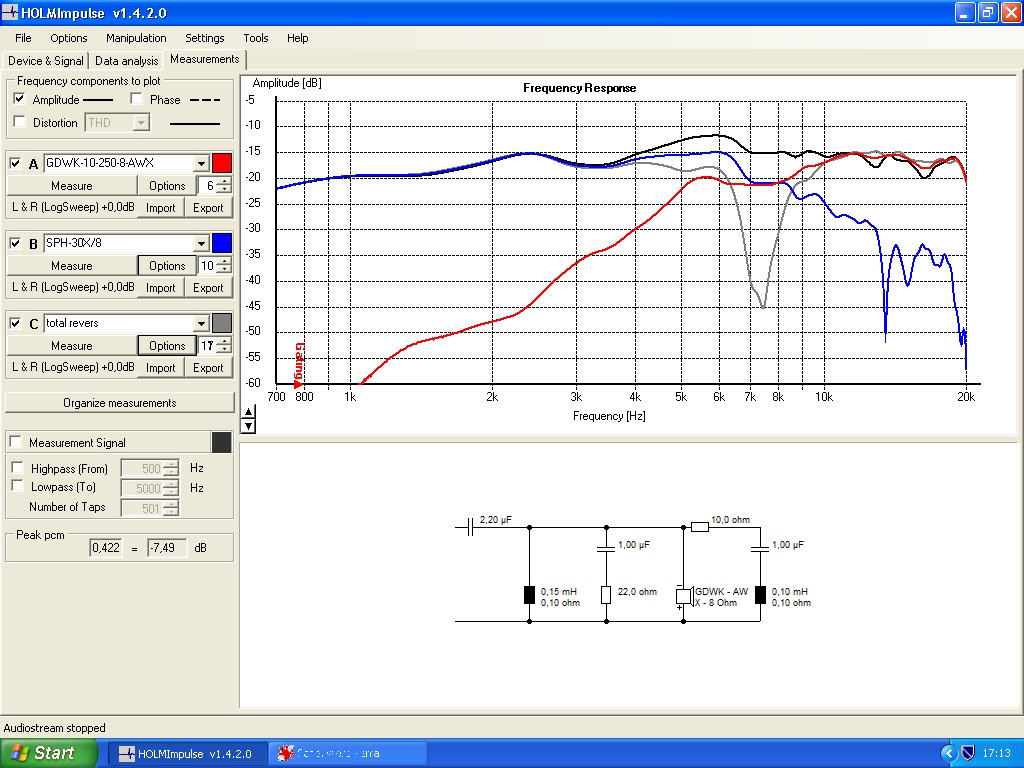Open the HOLMImpulse taskbar item
Screen dimensions: 1024x768
[187, 754]
